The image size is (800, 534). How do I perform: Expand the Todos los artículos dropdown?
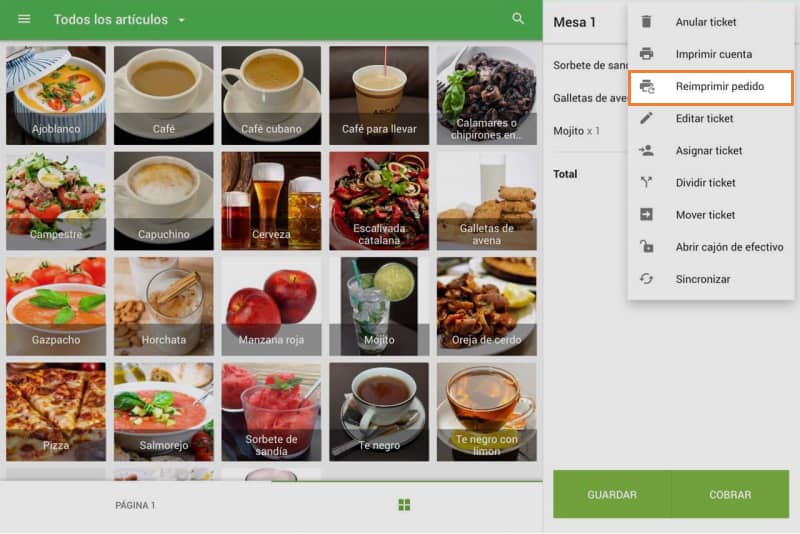coord(119,19)
